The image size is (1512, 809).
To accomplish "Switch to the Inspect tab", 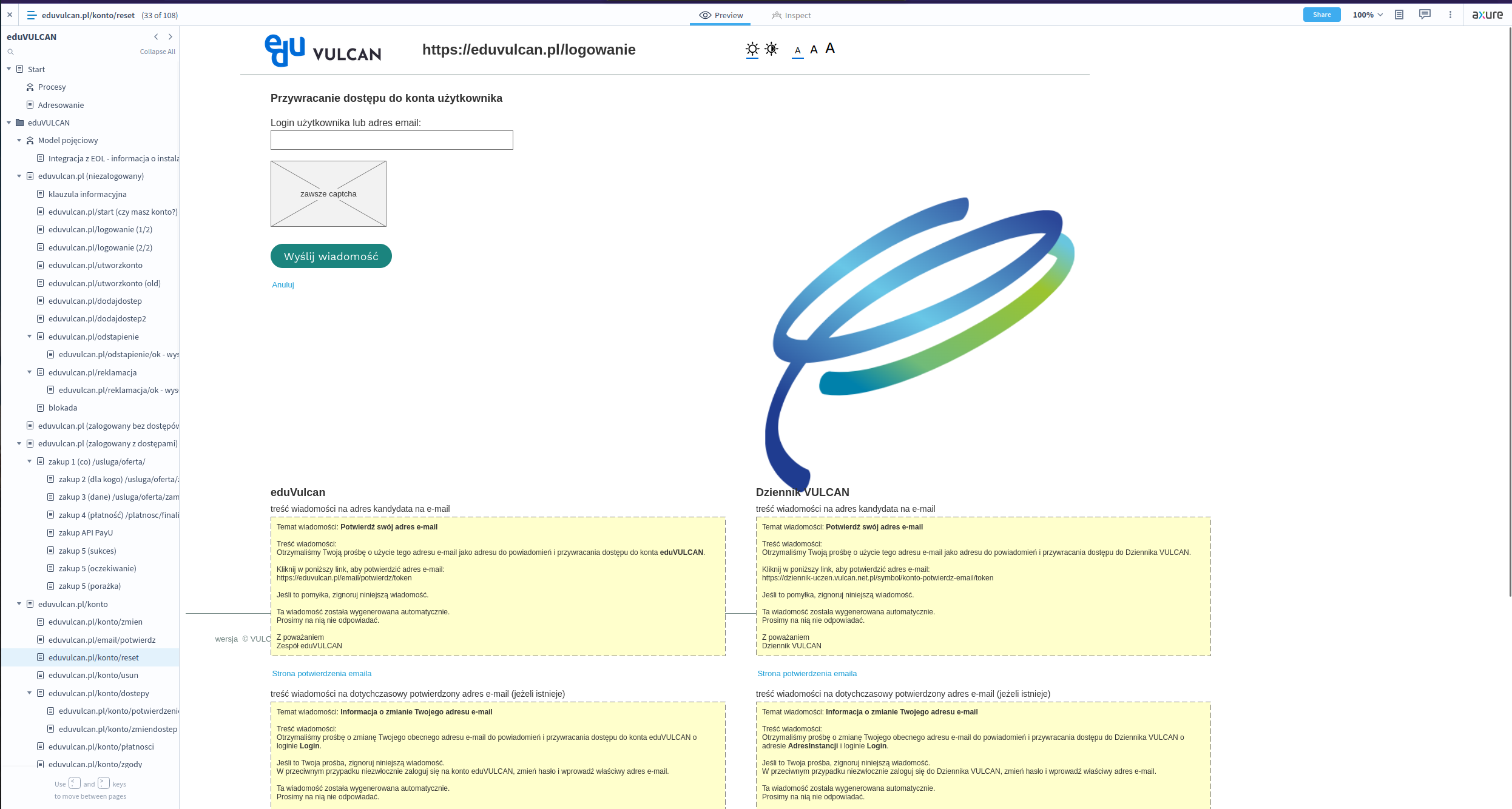I will click(791, 15).
